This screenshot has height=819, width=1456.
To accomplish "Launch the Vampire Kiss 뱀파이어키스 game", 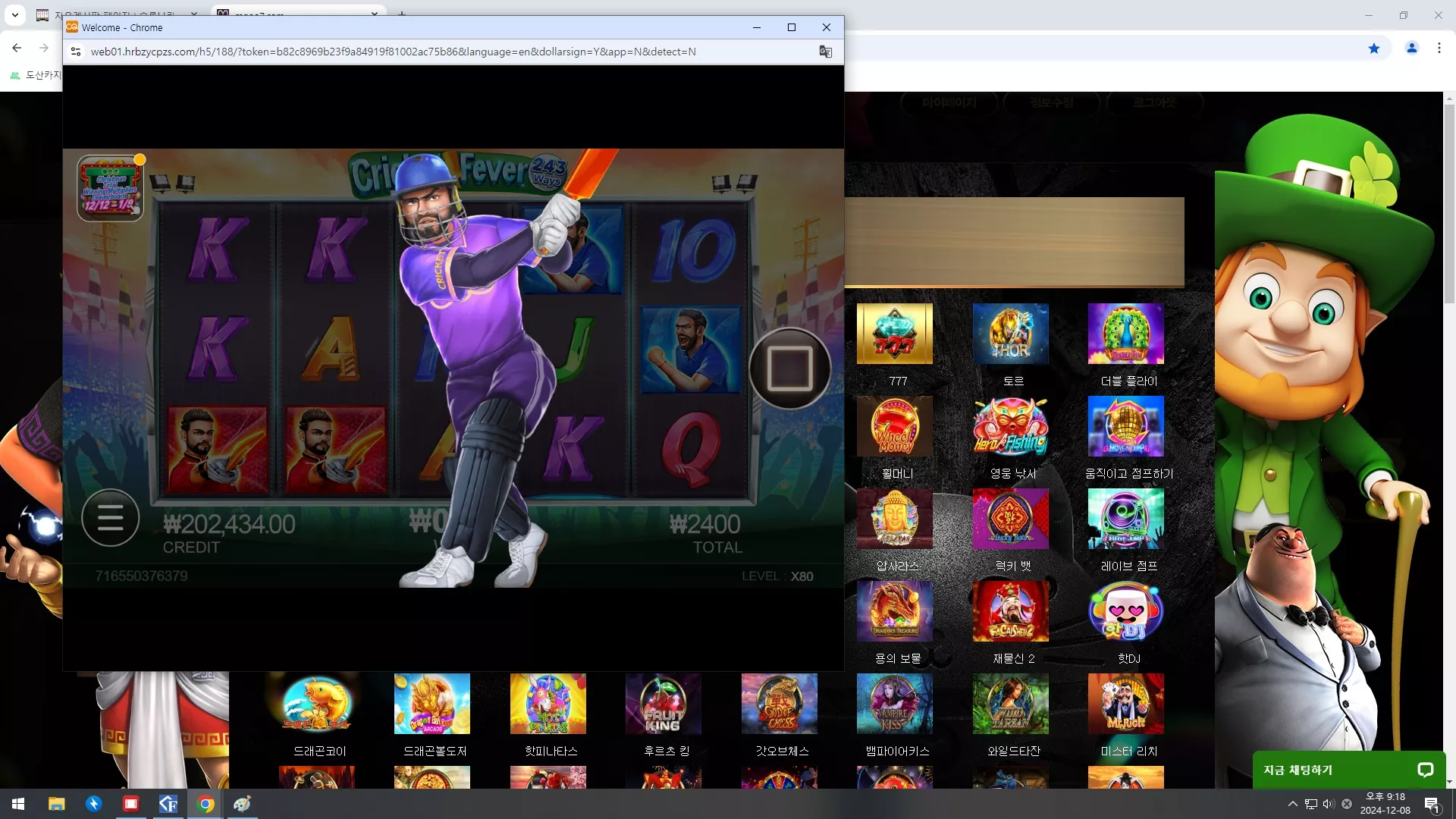I will click(x=895, y=704).
